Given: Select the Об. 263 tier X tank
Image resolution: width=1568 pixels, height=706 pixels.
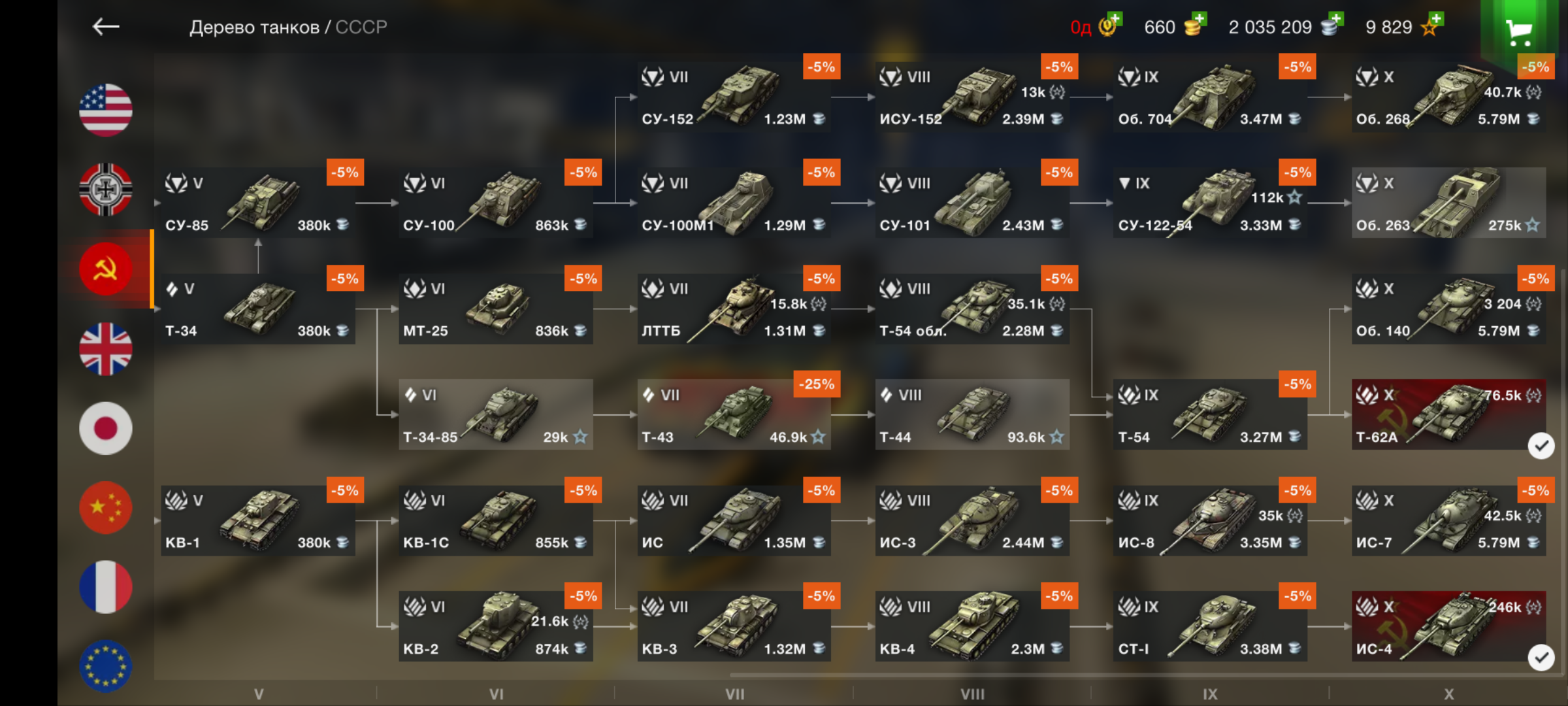Looking at the screenshot, I should (1448, 203).
